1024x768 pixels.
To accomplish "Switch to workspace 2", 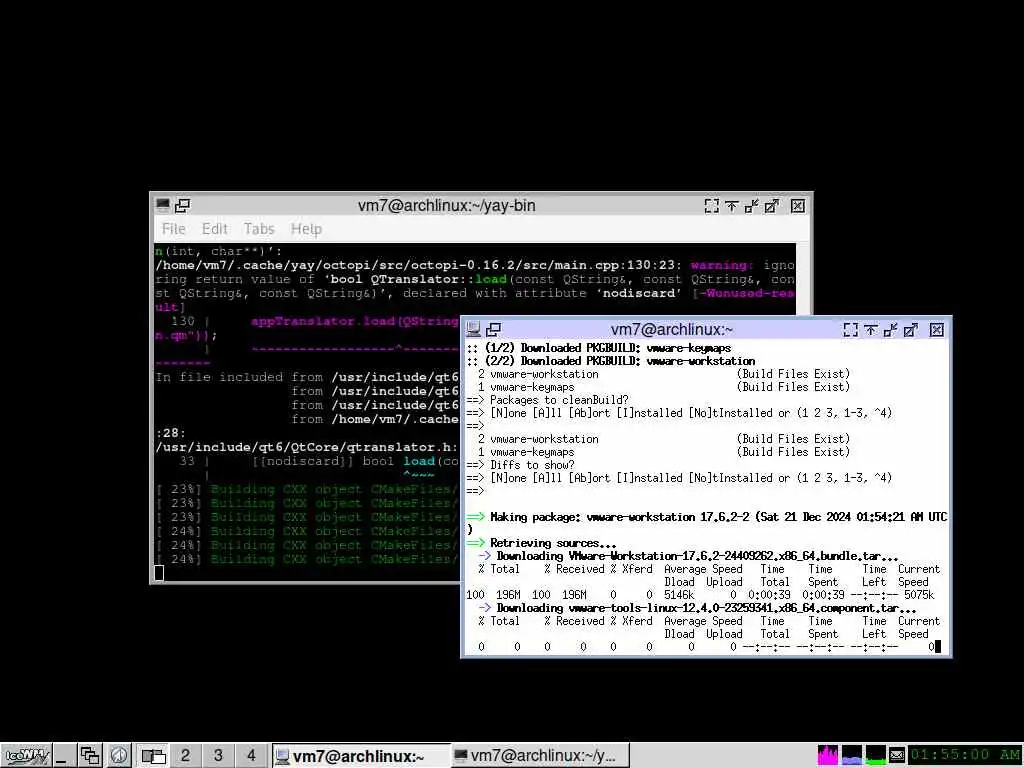I will click(185, 756).
